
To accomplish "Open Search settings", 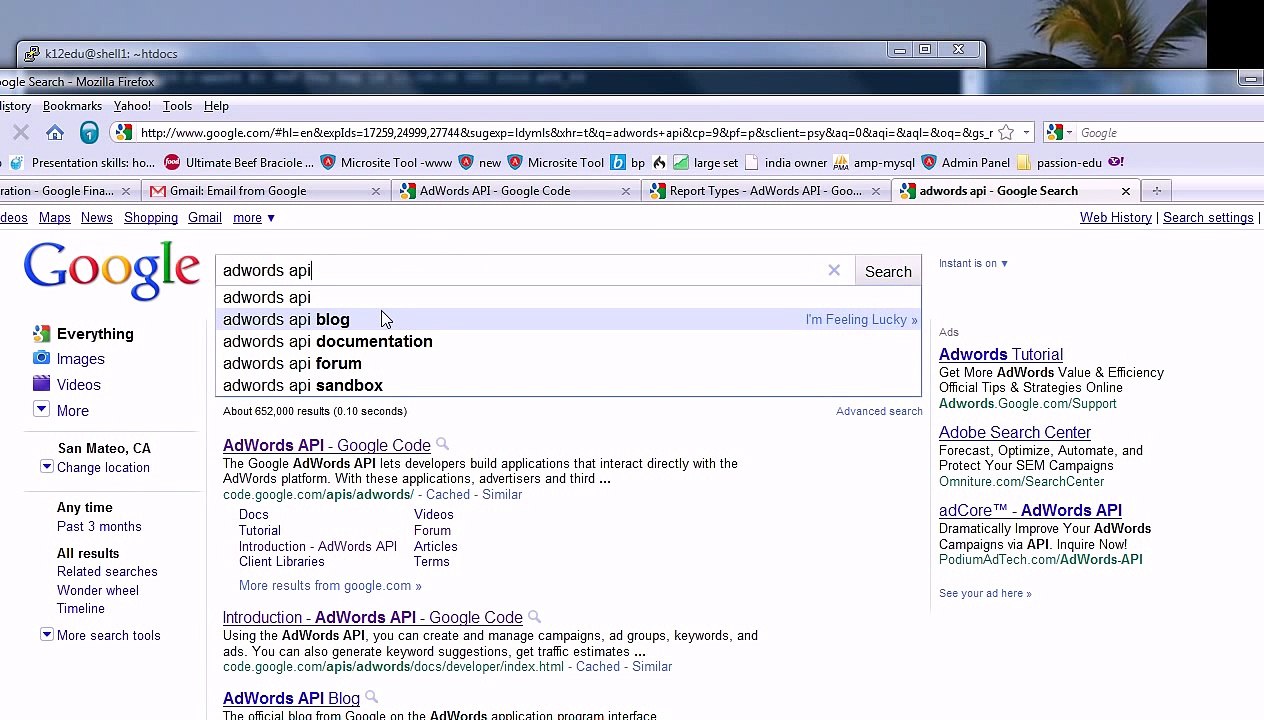I will pos(1208,218).
